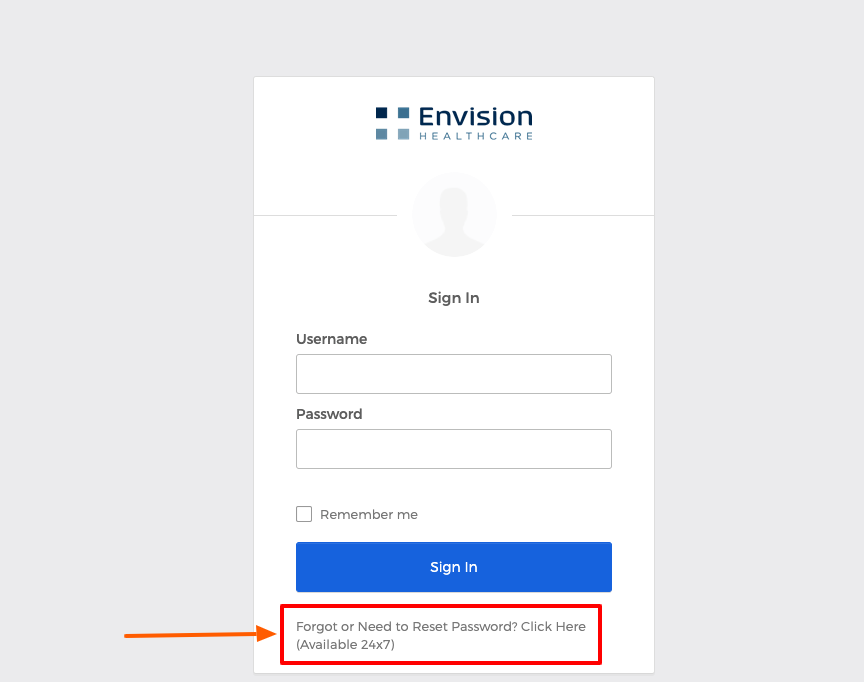Select the blue square in the Envision logo mark
Screen dimensions: 864x682
(403, 113)
